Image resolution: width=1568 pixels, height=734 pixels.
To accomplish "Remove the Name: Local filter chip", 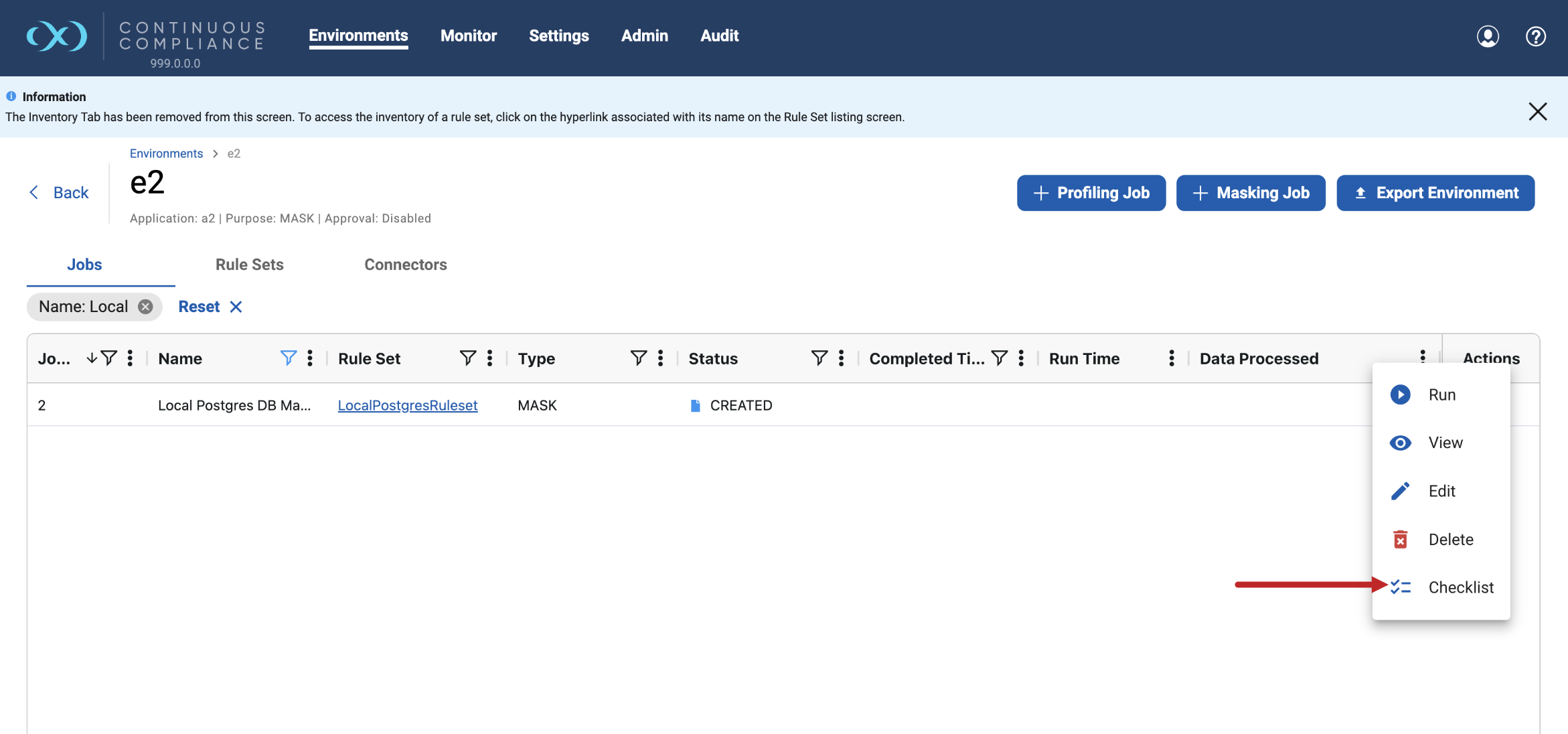I will 145,307.
